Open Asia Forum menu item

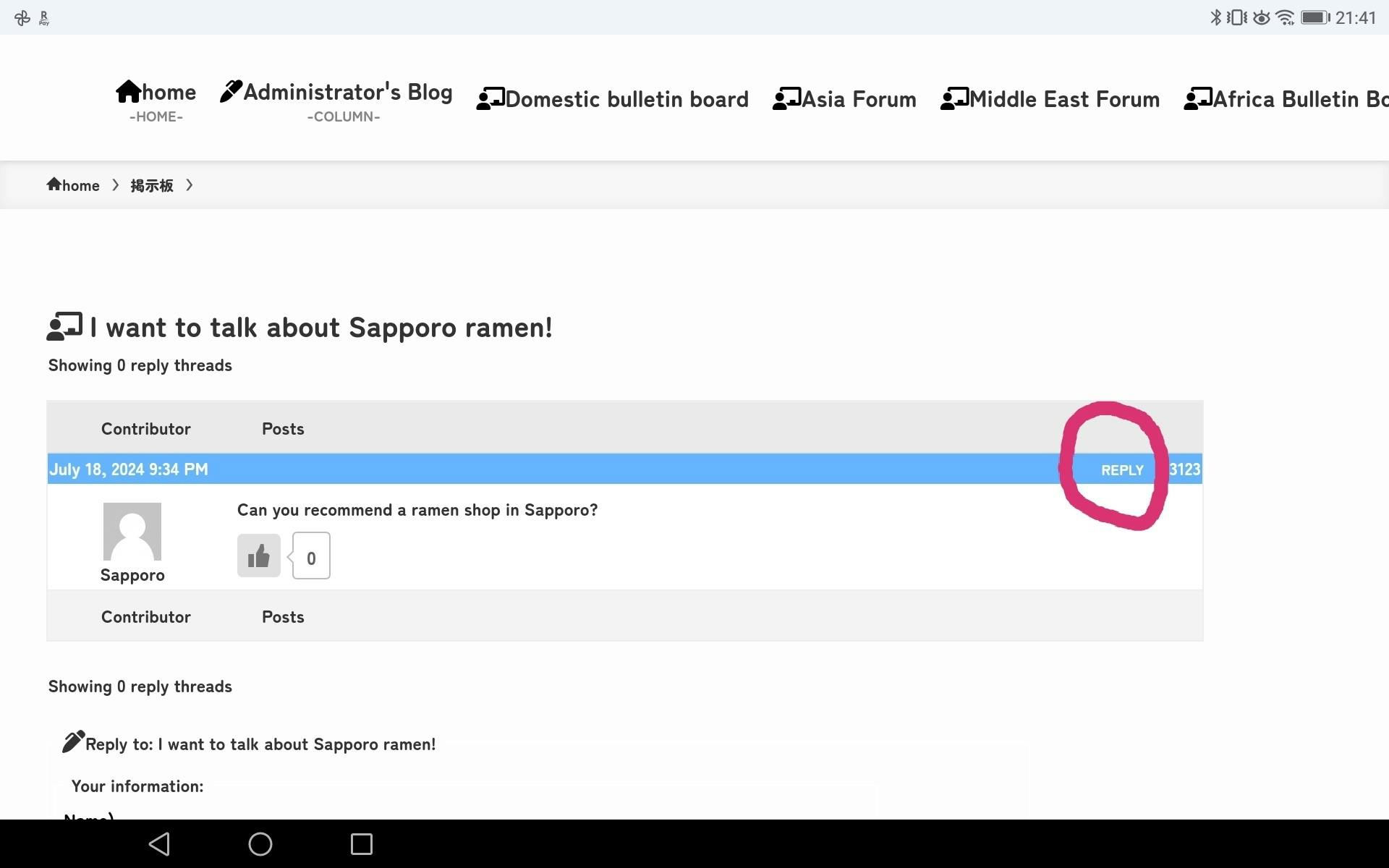(x=844, y=99)
